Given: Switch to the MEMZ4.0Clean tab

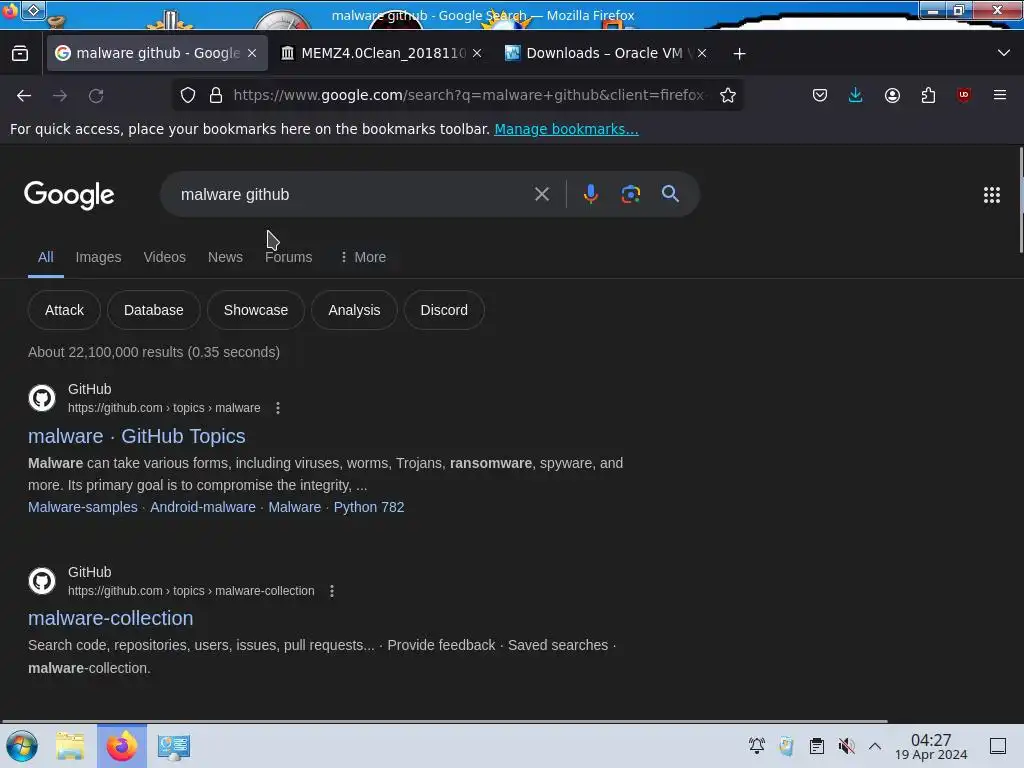Looking at the screenshot, I should (383, 54).
